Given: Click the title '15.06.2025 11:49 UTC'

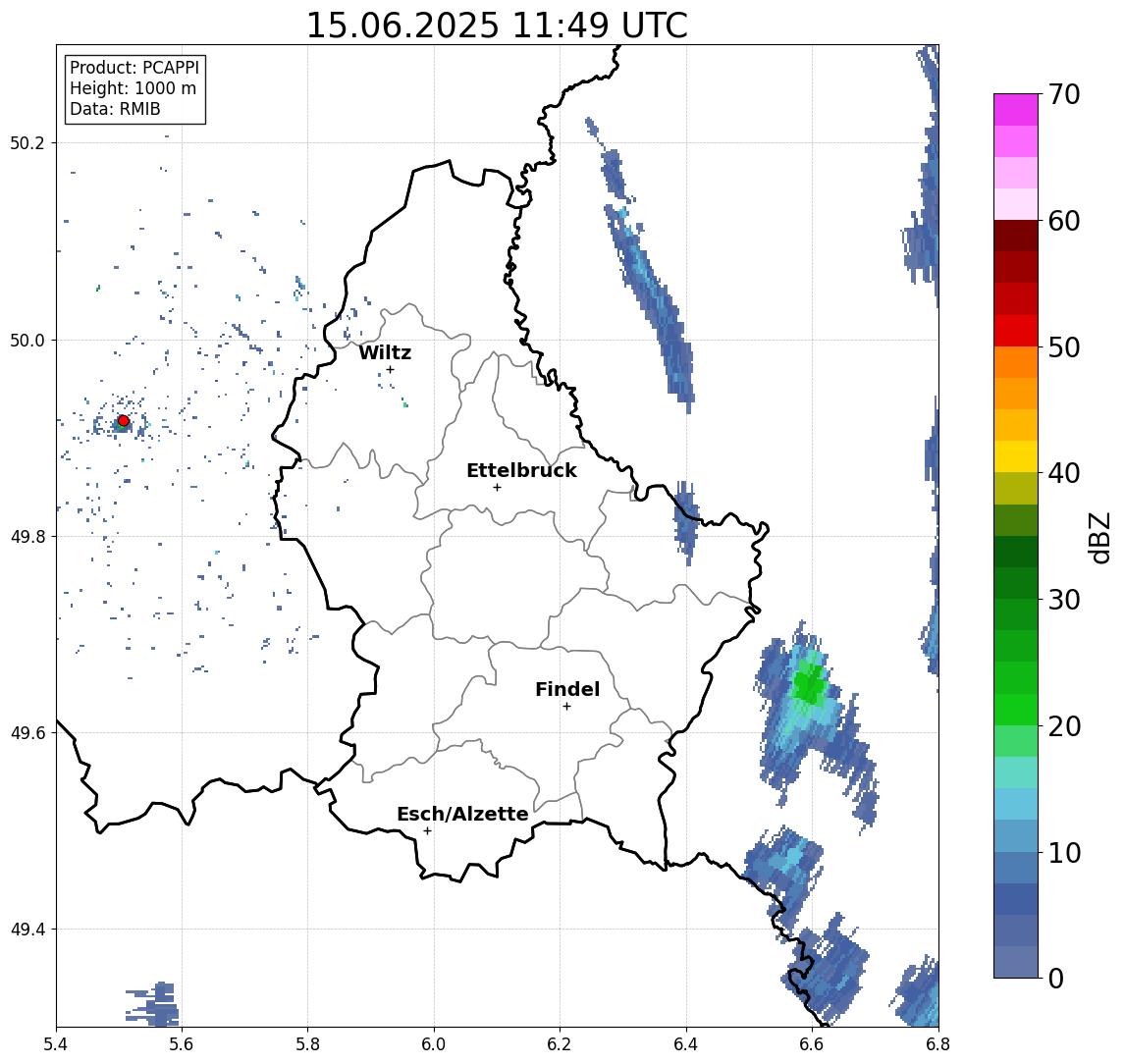Looking at the screenshot, I should [x=497, y=26].
